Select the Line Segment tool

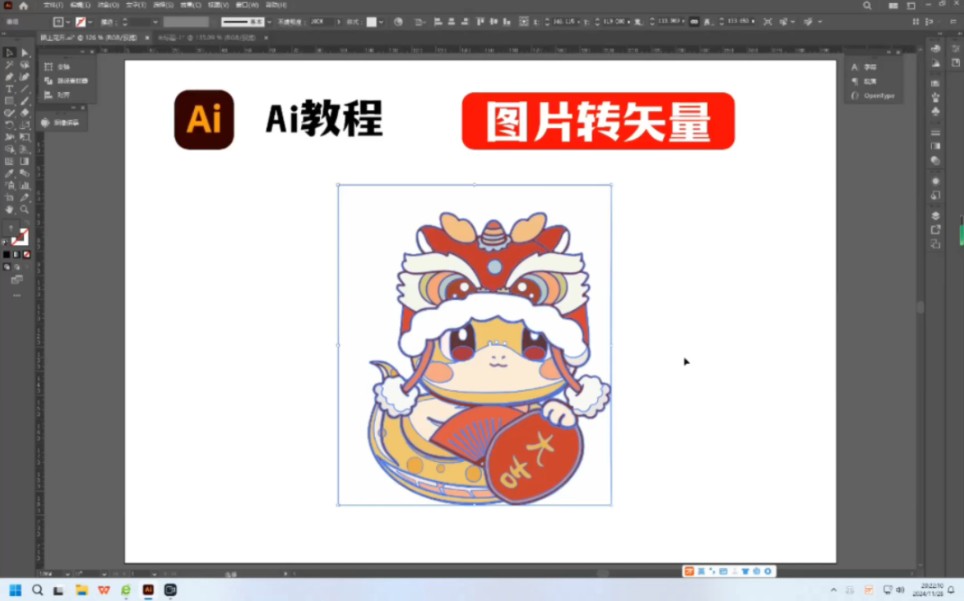[x=25, y=89]
